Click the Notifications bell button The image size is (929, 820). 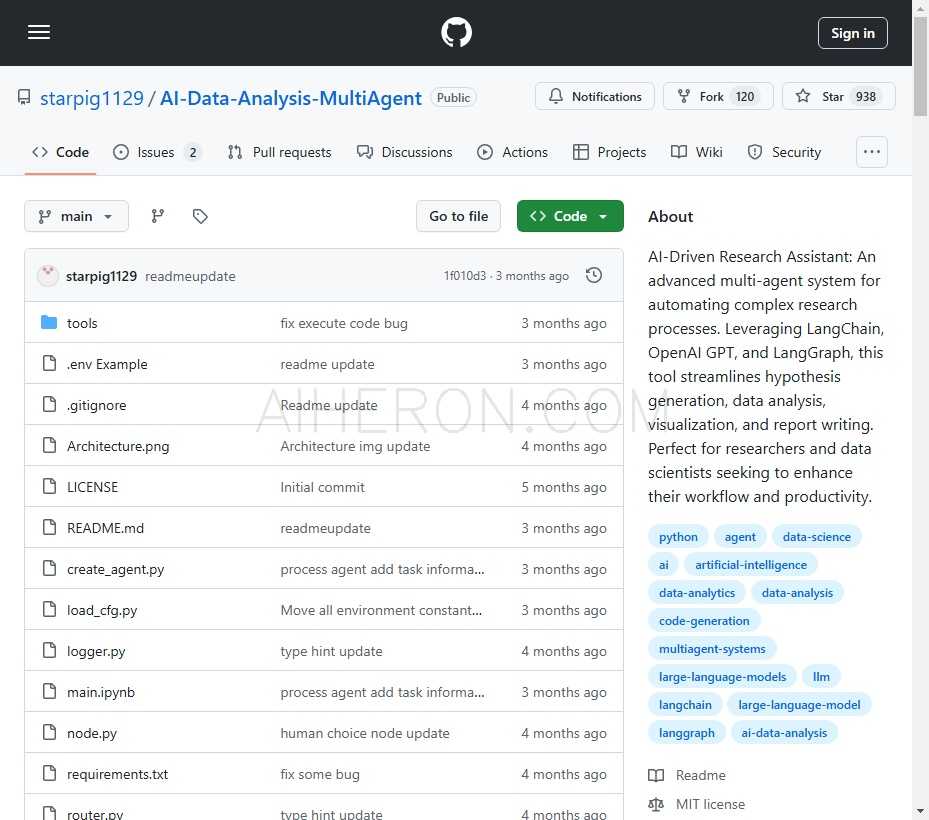click(x=595, y=97)
